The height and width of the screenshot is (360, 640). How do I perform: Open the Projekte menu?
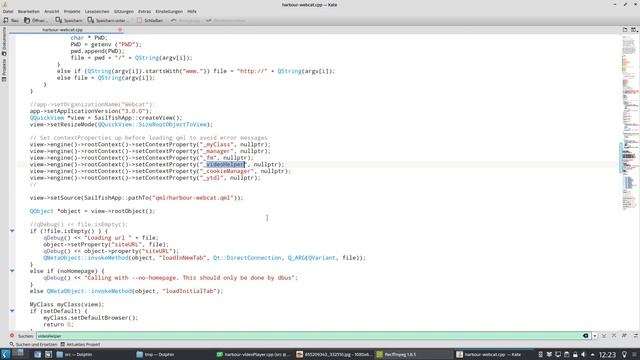point(72,11)
